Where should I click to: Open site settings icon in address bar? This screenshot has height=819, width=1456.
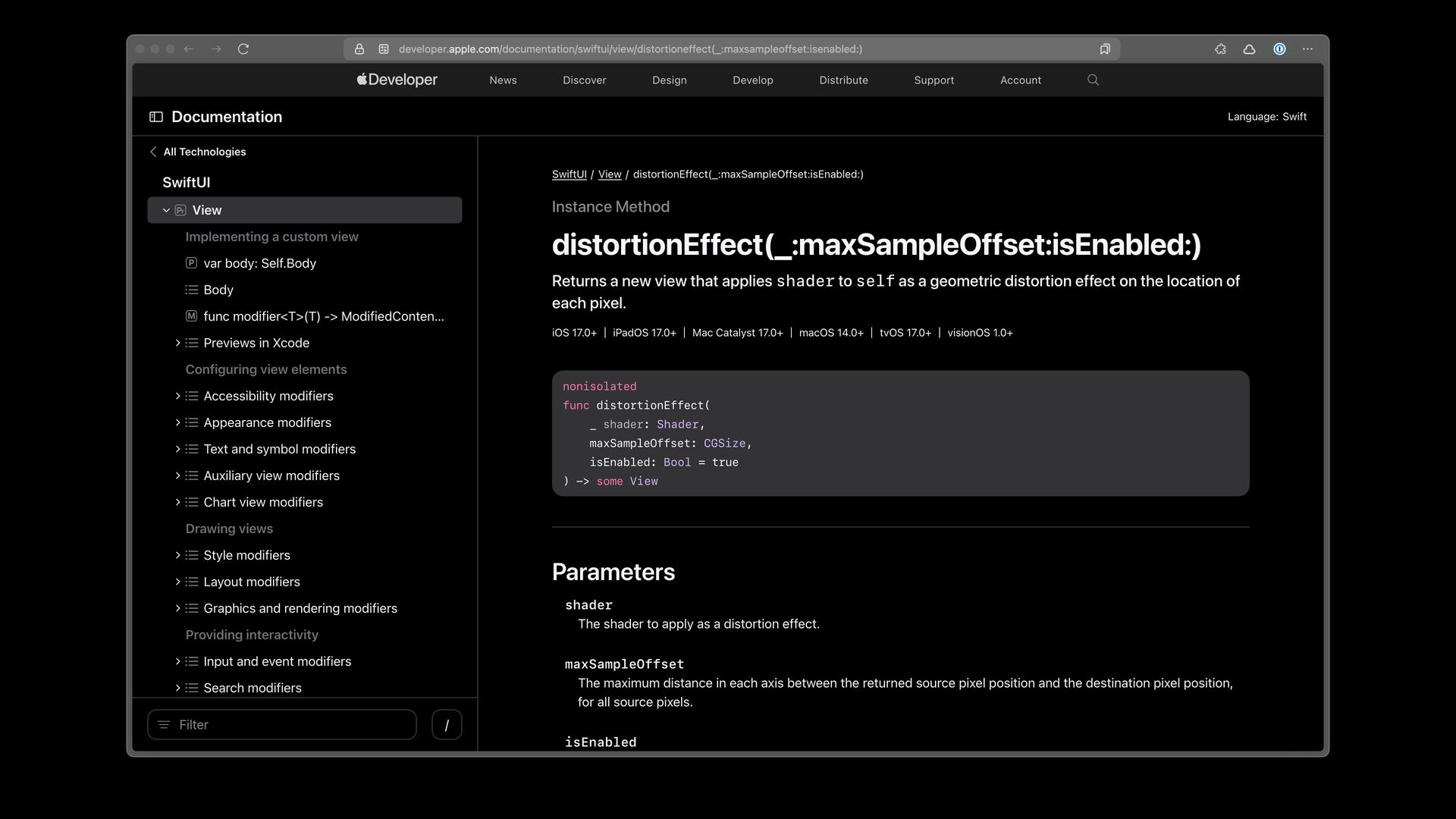[384, 49]
